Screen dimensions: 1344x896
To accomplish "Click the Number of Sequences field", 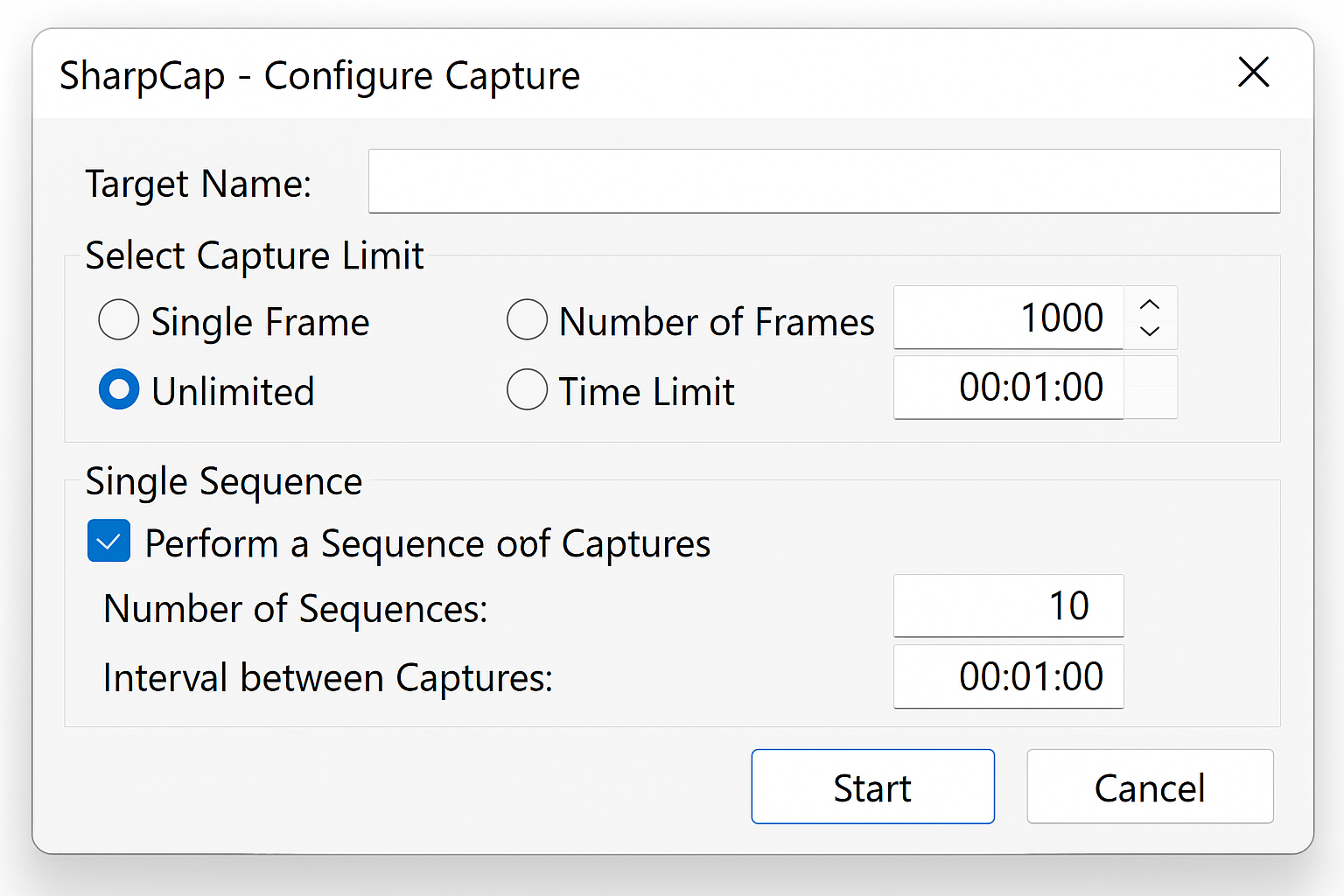I will click(x=1008, y=605).
